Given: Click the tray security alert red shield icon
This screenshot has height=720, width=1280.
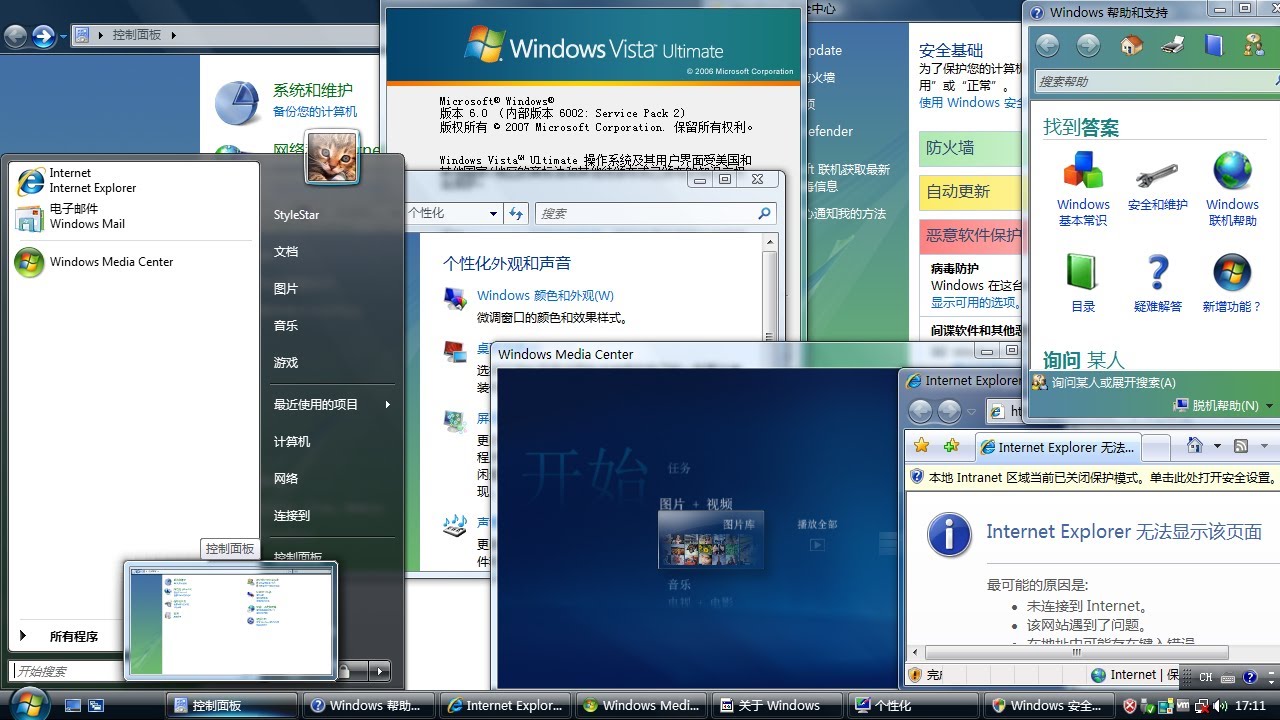Looking at the screenshot, I should click(1130, 705).
